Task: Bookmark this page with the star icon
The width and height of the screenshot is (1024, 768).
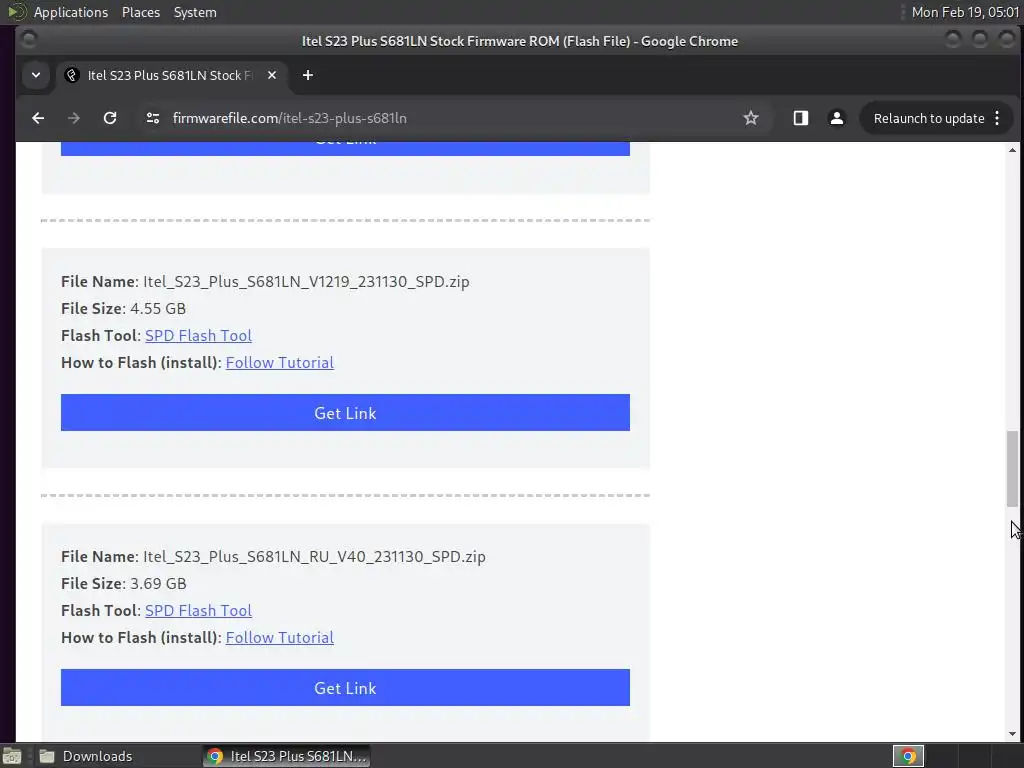Action: click(x=751, y=118)
